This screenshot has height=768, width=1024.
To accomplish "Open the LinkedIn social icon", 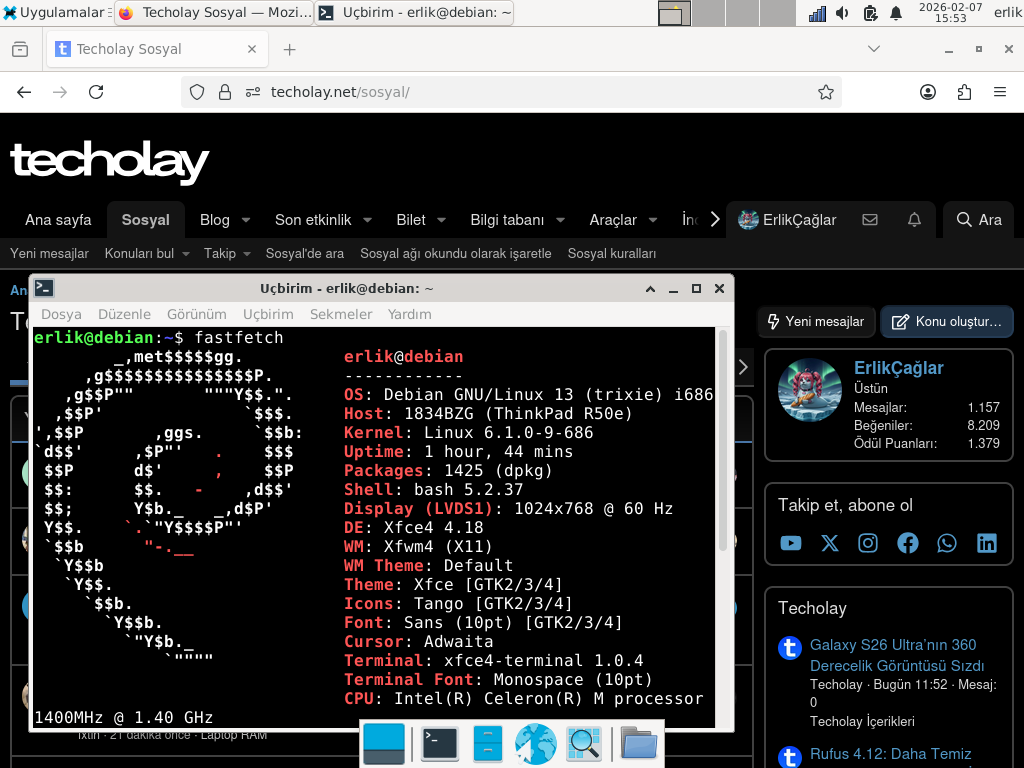I will click(x=986, y=543).
